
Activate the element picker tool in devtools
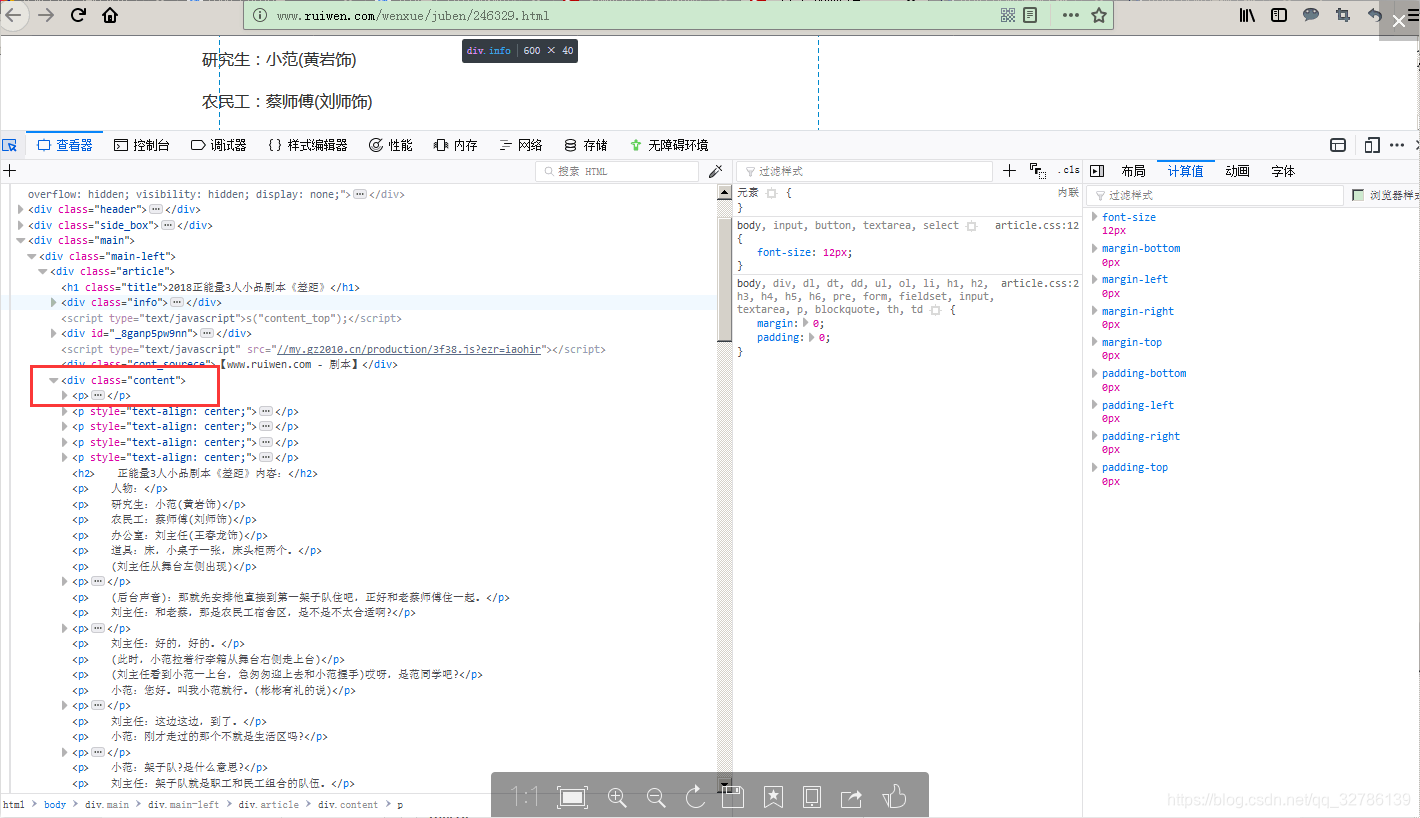pos(10,145)
